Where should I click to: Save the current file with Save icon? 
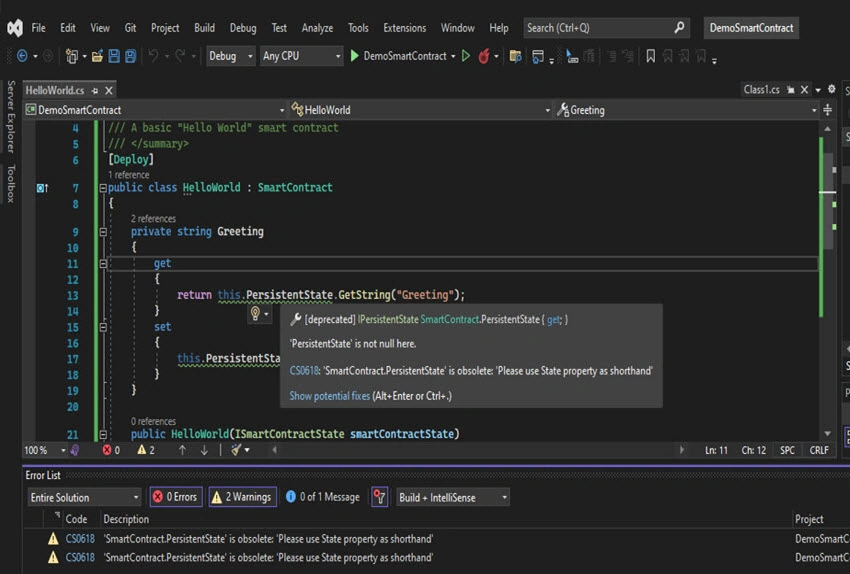114,56
